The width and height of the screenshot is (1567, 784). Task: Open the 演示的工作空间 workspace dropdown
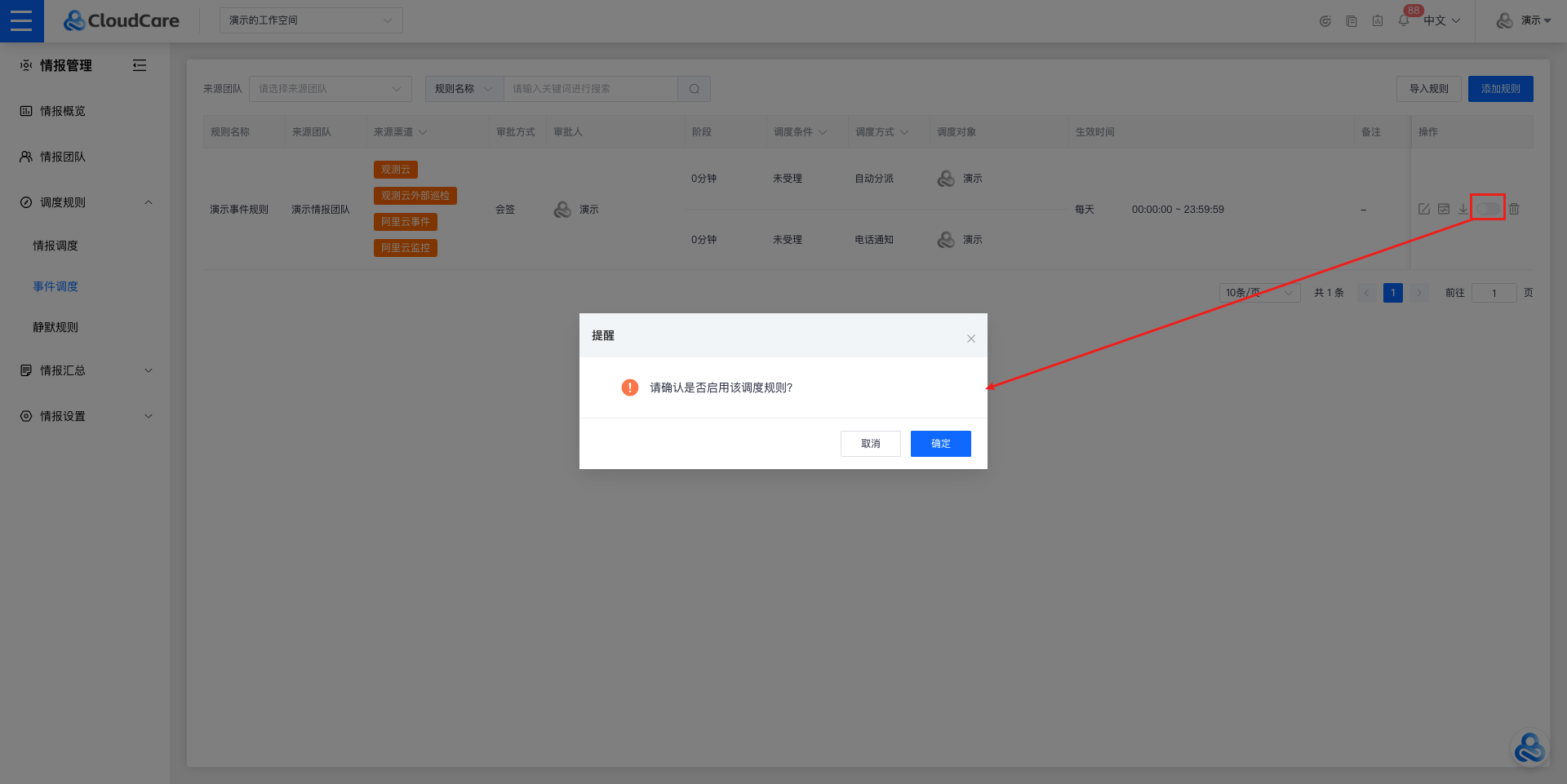pyautogui.click(x=310, y=20)
